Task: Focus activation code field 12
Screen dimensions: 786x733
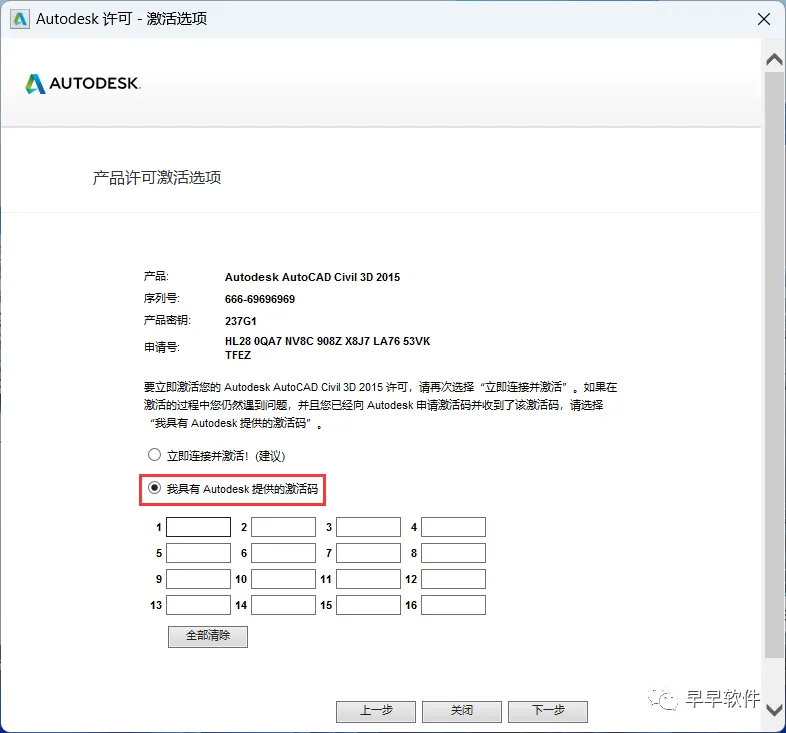Action: click(453, 579)
